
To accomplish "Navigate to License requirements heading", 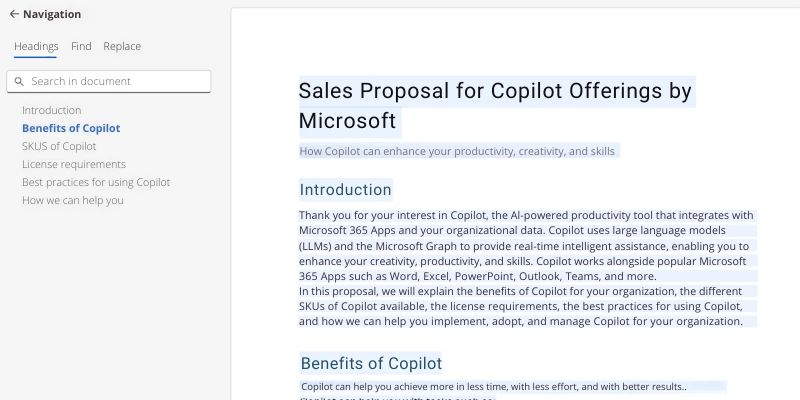I will 73,164.
